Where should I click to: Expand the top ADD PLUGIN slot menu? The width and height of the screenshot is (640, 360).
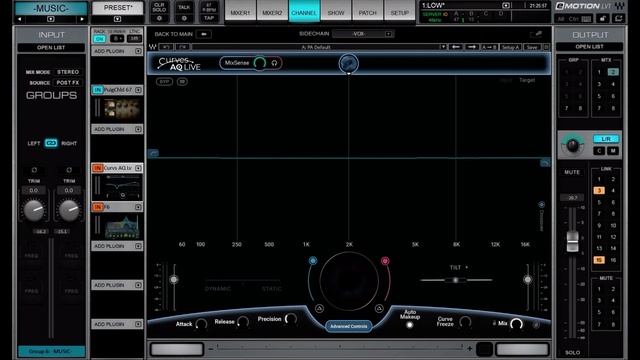click(x=138, y=51)
